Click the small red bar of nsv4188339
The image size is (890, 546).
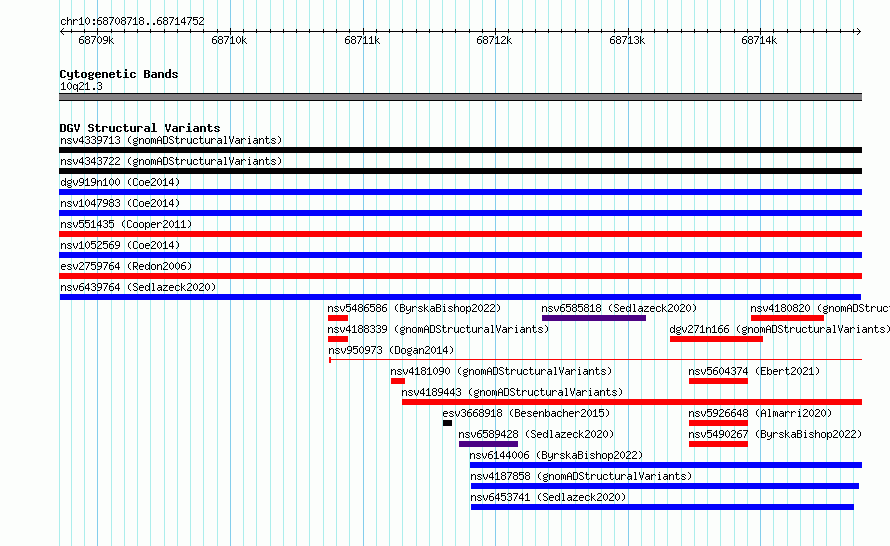338,339
